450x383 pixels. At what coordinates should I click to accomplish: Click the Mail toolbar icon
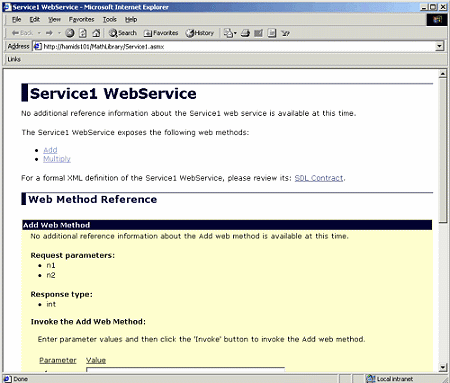tap(230, 33)
